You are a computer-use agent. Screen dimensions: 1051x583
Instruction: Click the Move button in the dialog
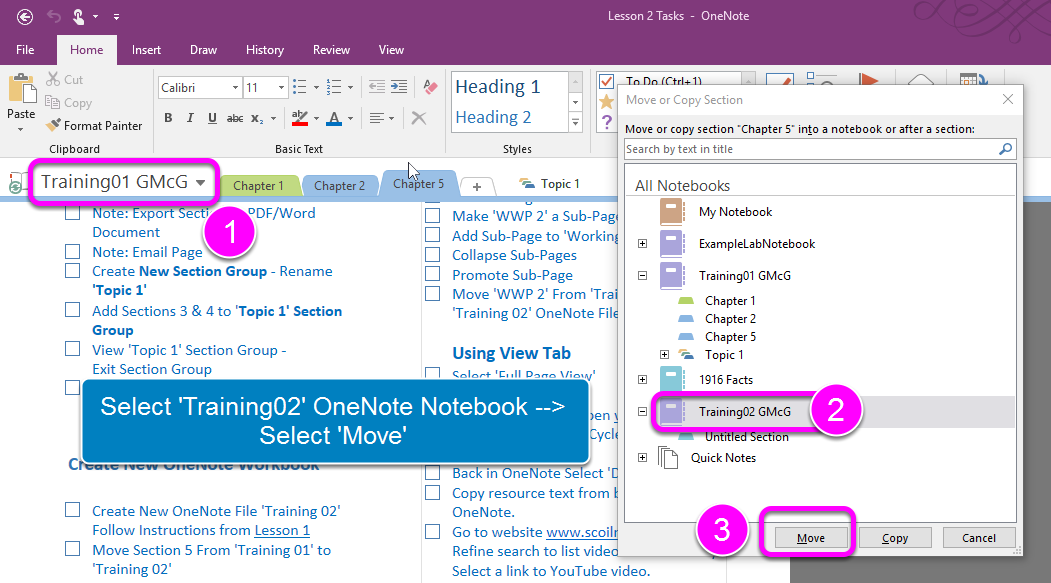811,537
